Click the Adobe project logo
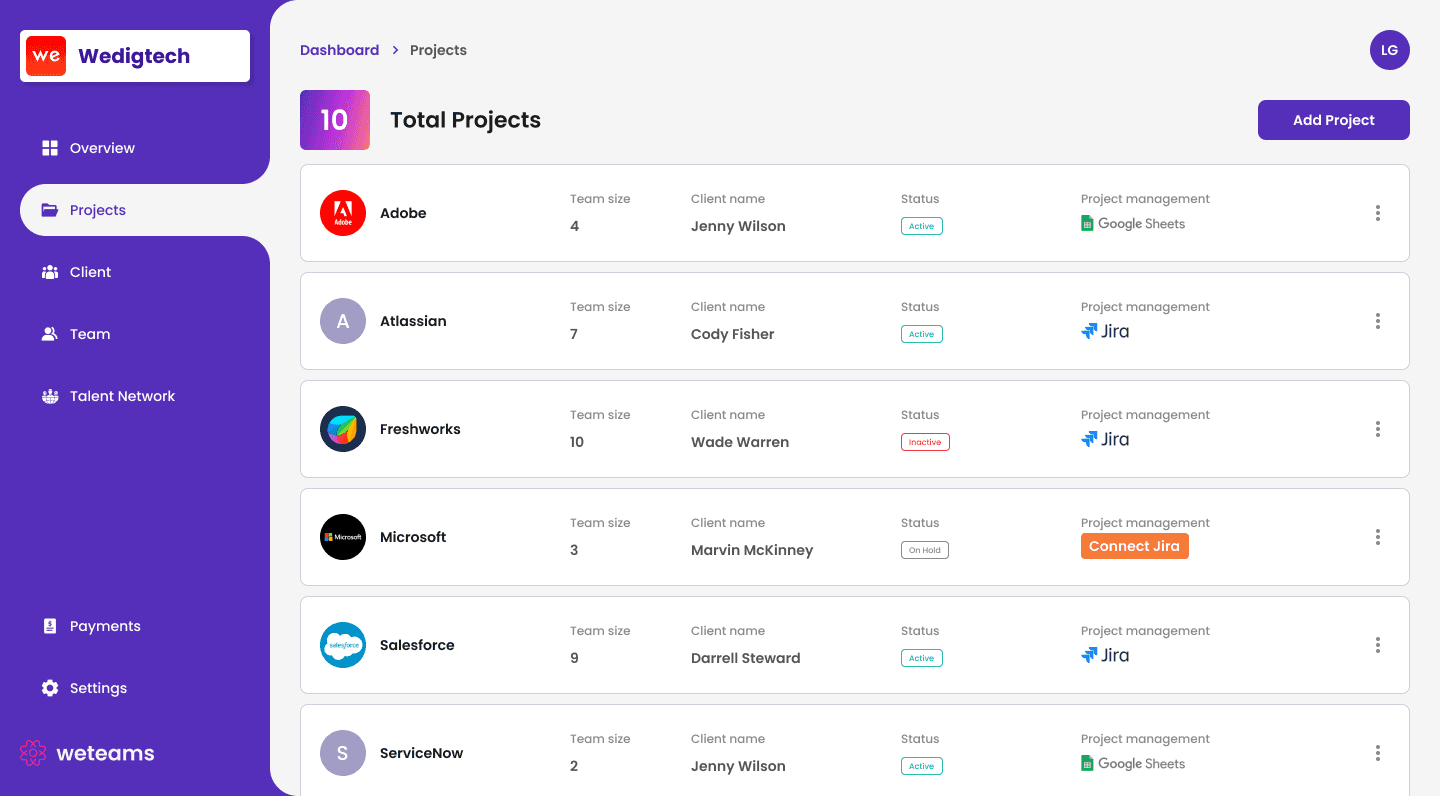Screen dimensions: 1440x796 [343, 213]
